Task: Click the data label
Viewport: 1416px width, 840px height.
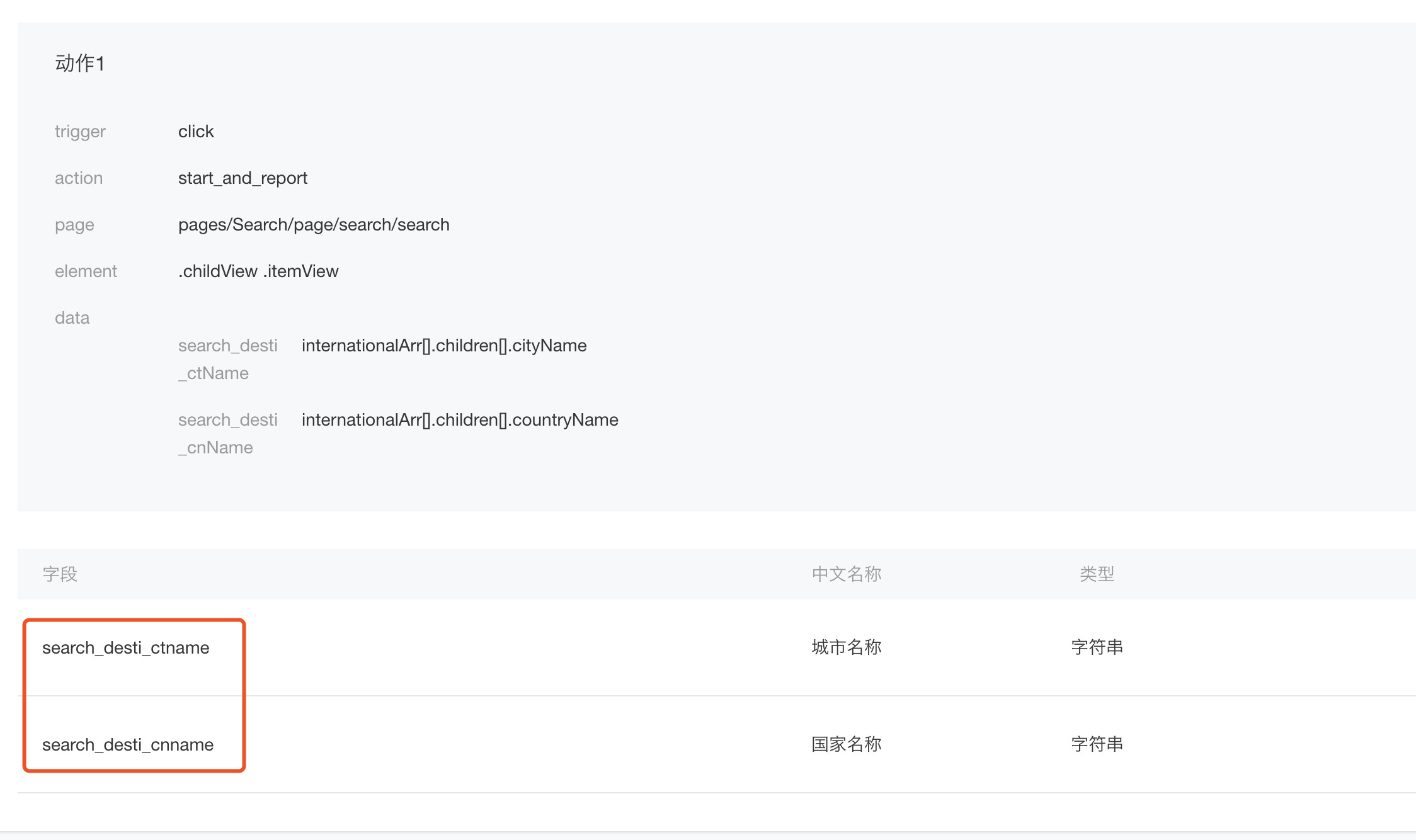Action: point(72,318)
